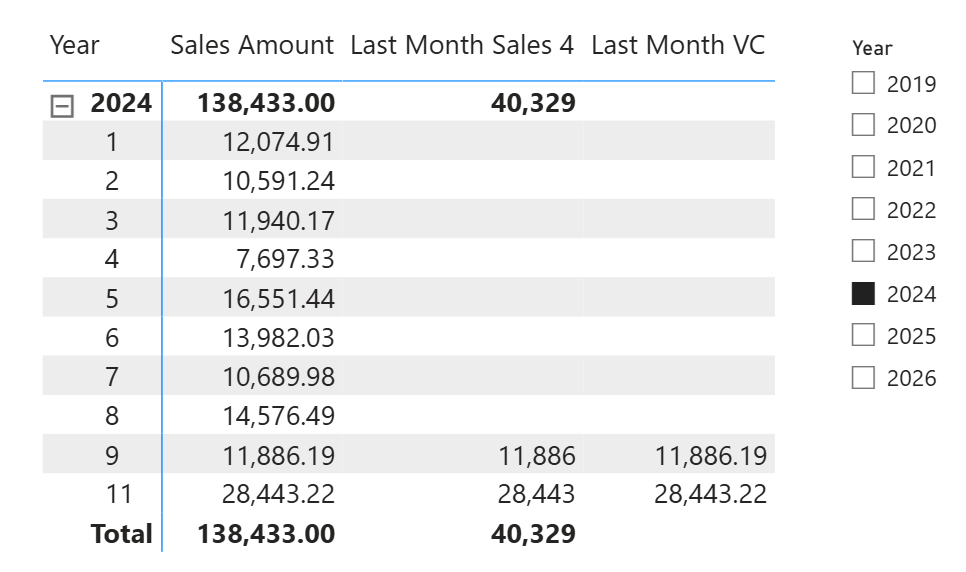Click the 16,551.44 Sales Amount cell
This screenshot has height=572, width=966.
pos(279,299)
